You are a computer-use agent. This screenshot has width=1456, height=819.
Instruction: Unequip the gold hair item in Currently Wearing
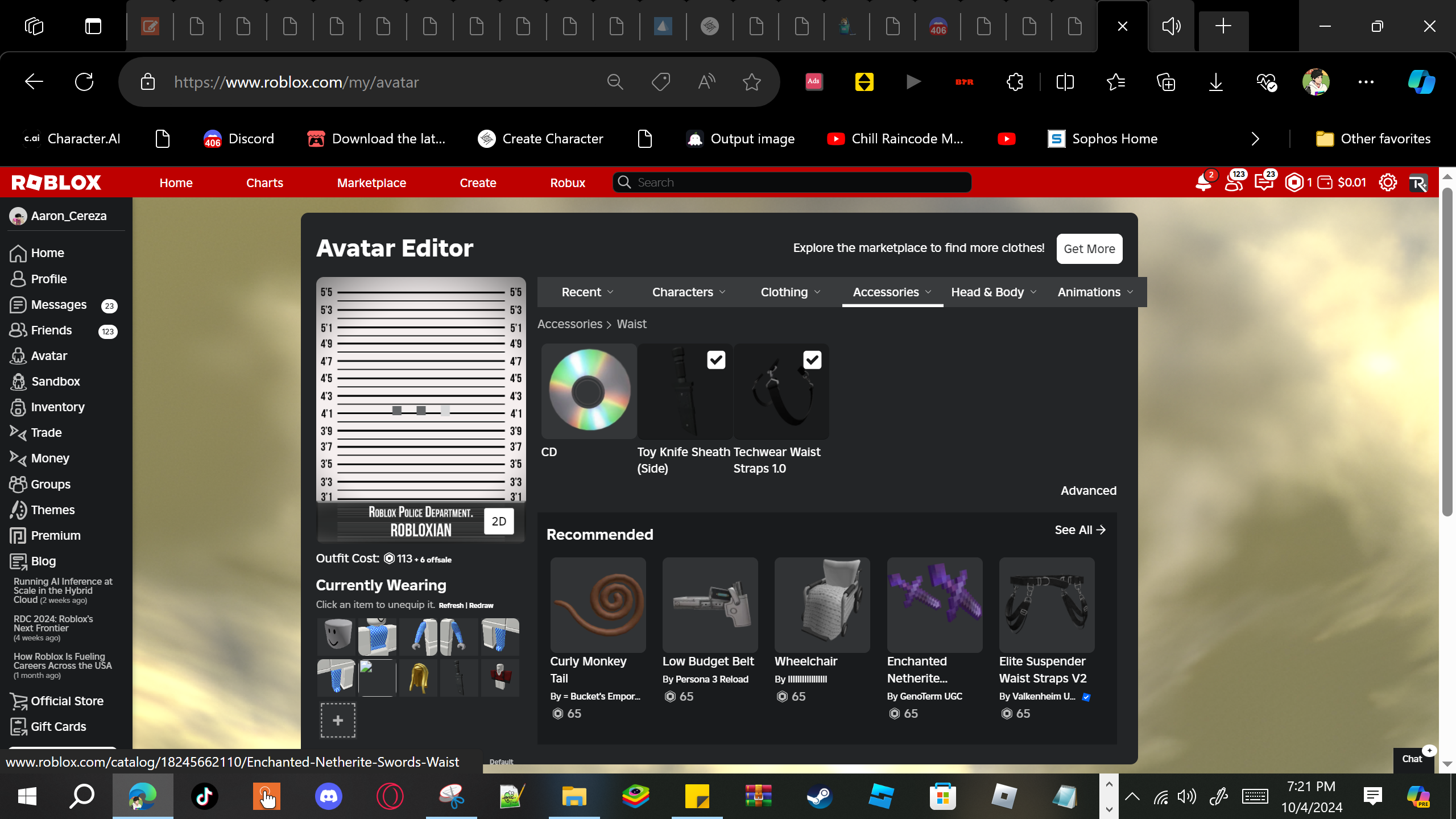(418, 678)
